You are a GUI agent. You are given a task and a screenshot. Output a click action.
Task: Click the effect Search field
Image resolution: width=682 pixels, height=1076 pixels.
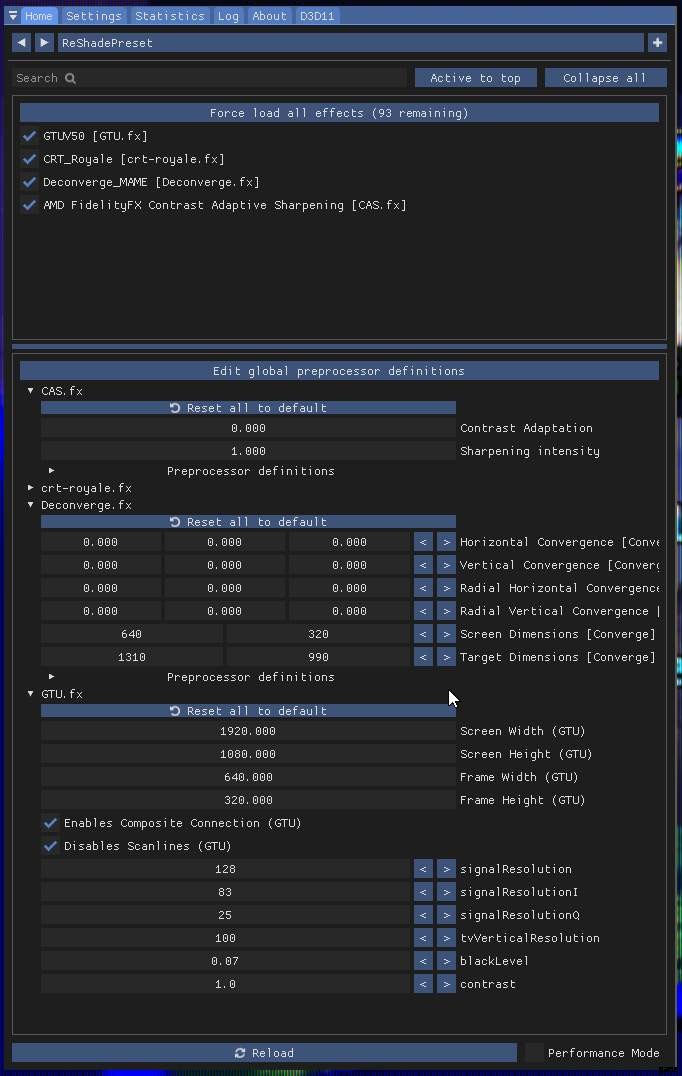[210, 78]
